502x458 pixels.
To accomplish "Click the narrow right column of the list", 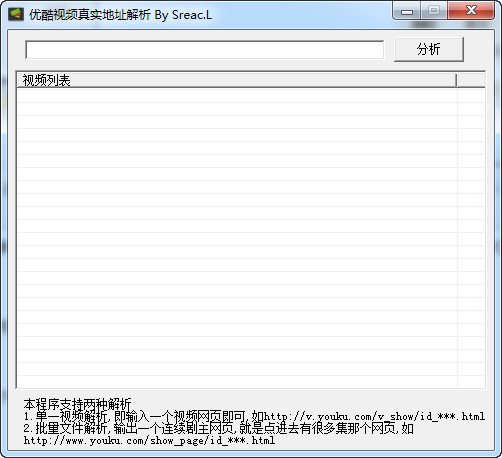I will pyautogui.click(x=471, y=238).
